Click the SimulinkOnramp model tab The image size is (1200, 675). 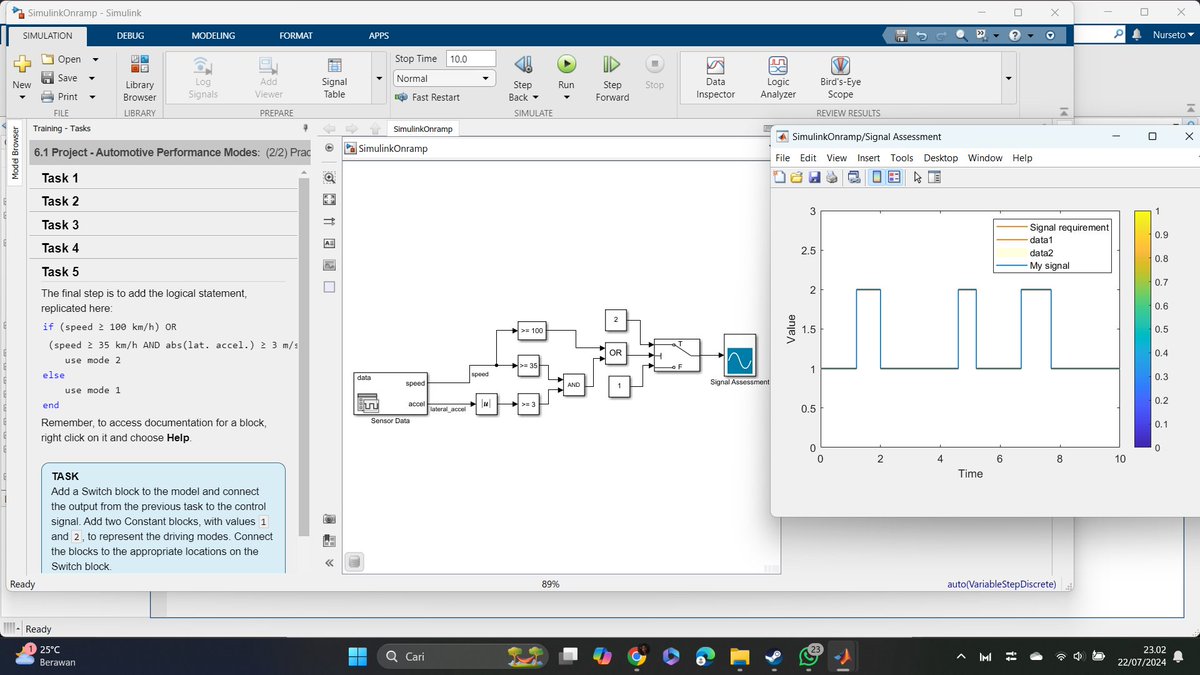(x=421, y=129)
